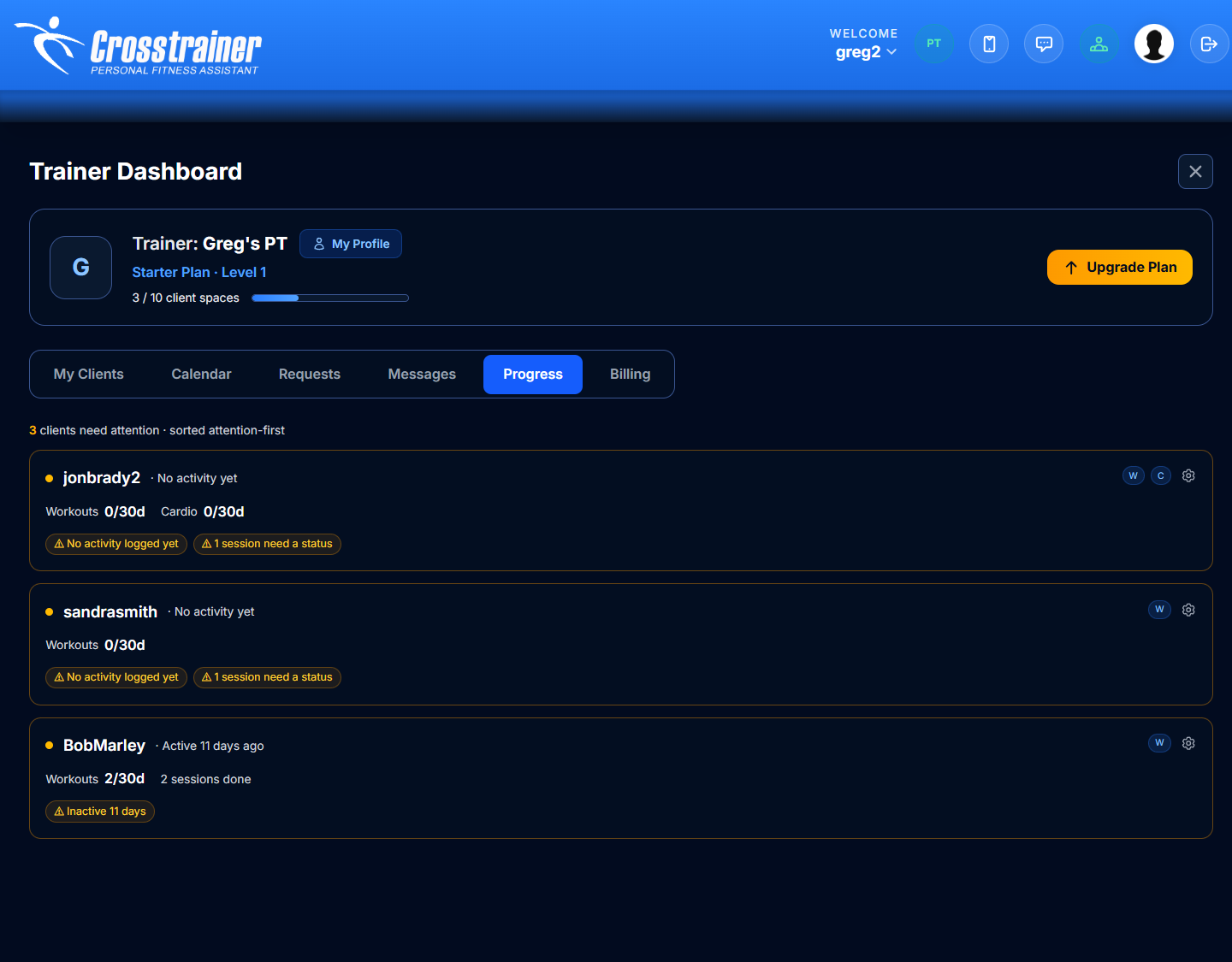Open the clipboard workout log icon
Screen dimensions: 1232x962
click(989, 44)
